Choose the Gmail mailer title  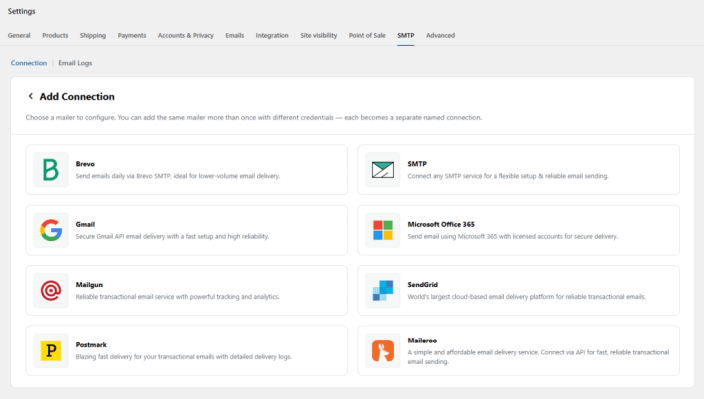[85, 224]
